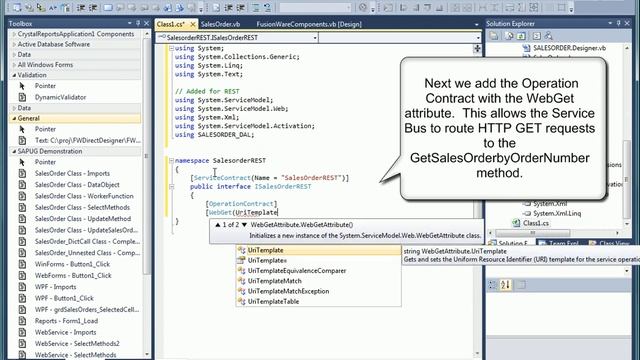The image size is (640, 360).
Task: Collapse the Validation toolbox group
Action: click(14, 75)
